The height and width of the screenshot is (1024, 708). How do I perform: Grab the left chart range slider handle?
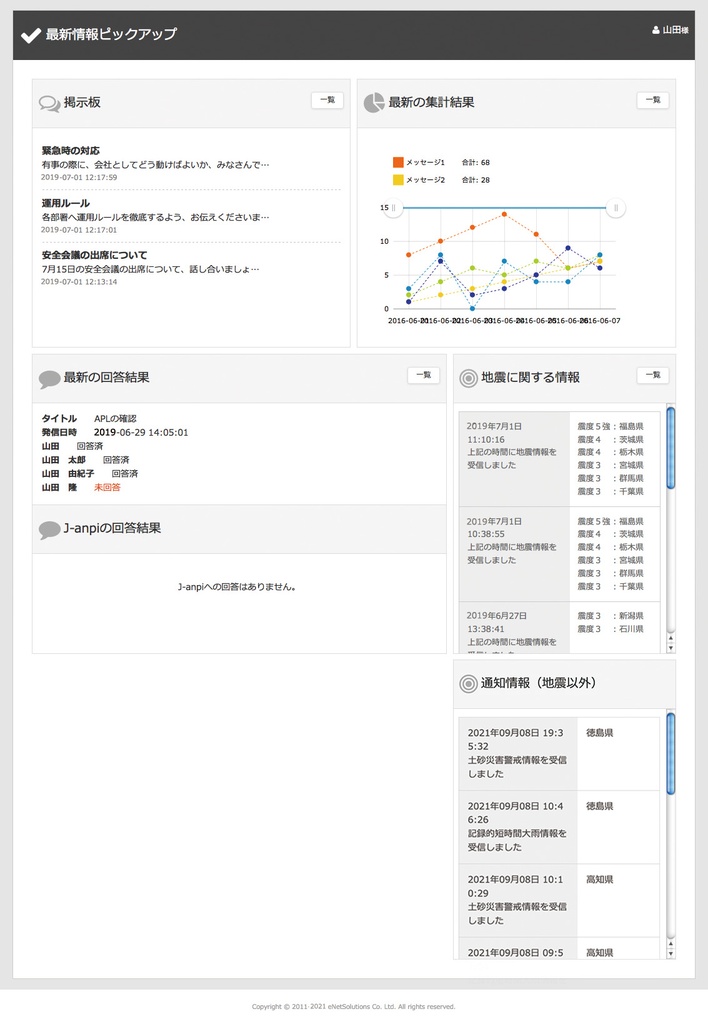394,208
